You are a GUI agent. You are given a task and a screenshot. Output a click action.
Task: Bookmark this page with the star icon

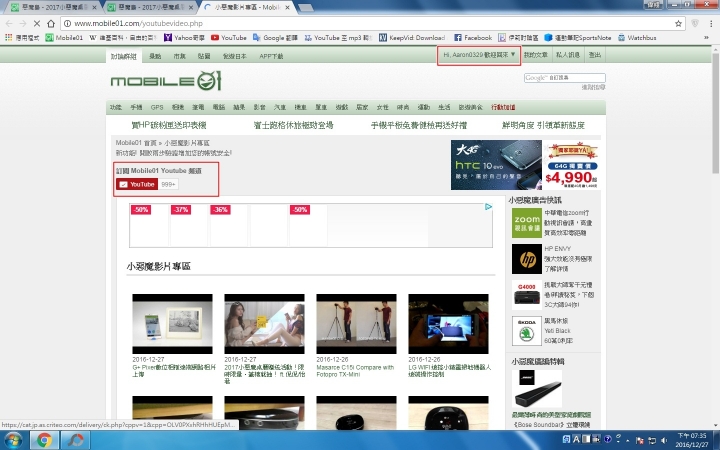point(678,23)
